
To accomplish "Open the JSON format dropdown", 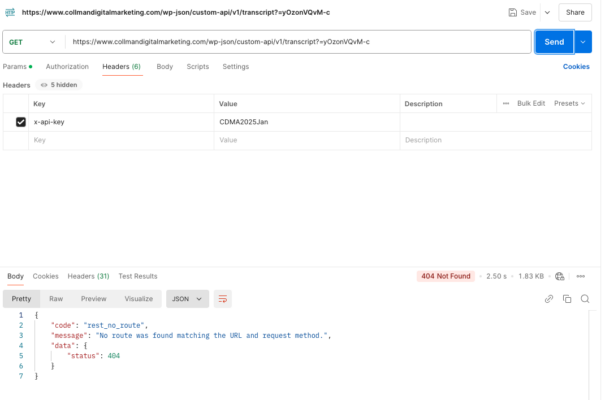I will click(x=188, y=299).
